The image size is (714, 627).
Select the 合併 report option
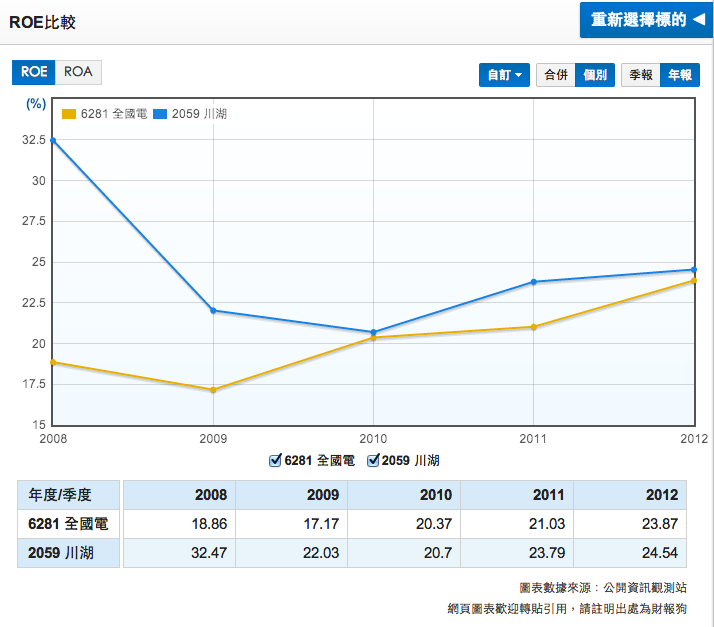[x=555, y=75]
